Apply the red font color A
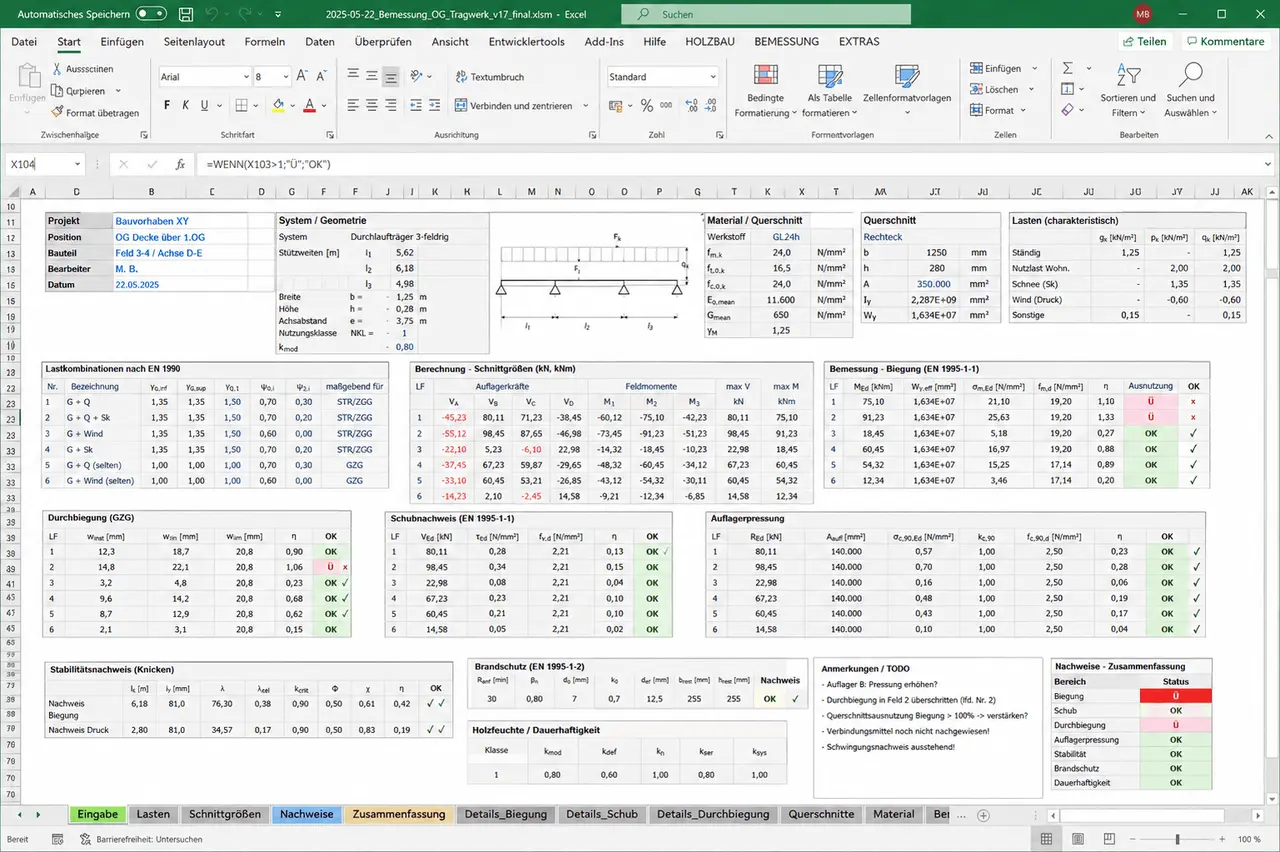Image resolution: width=1280 pixels, height=852 pixels. tap(309, 105)
